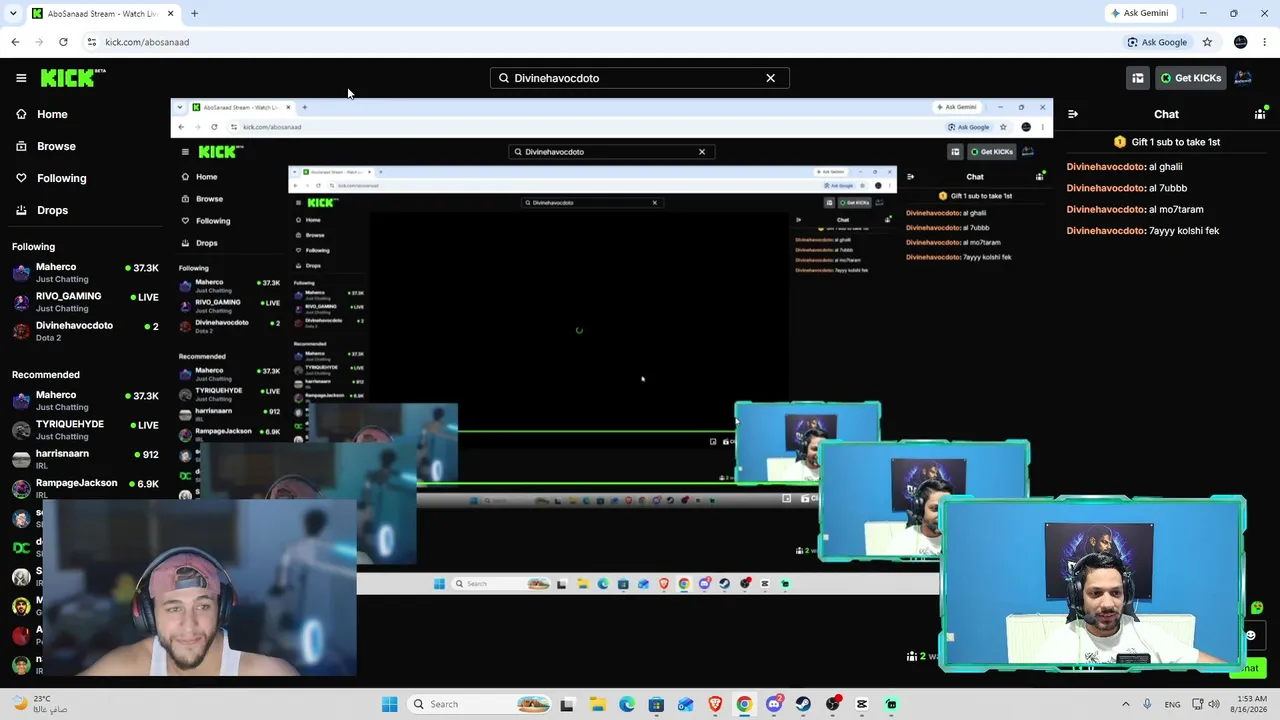Open the Windows Start menu
This screenshot has width=1280, height=720.
click(x=389, y=704)
